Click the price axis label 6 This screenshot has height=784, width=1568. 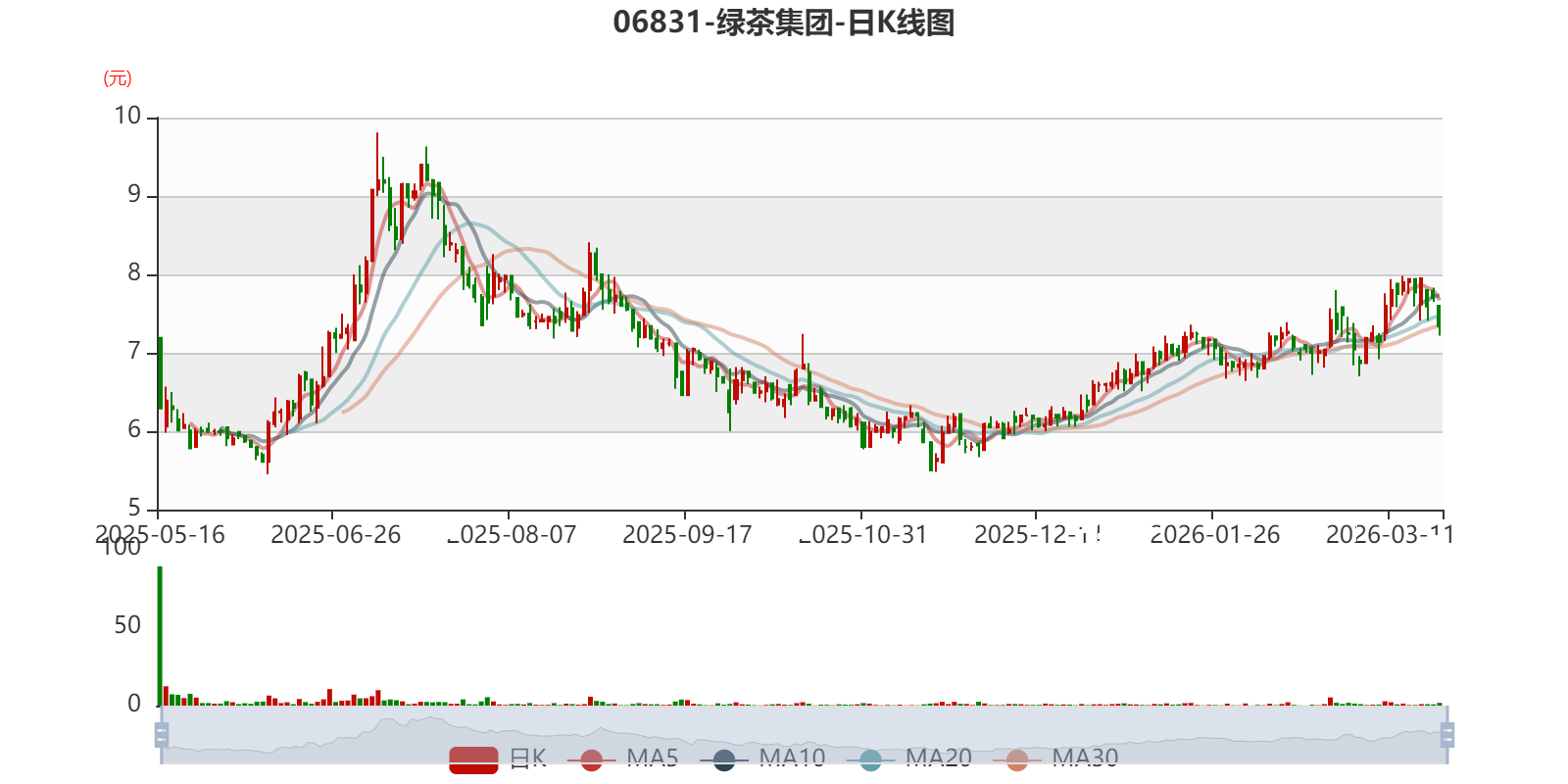pos(134,429)
